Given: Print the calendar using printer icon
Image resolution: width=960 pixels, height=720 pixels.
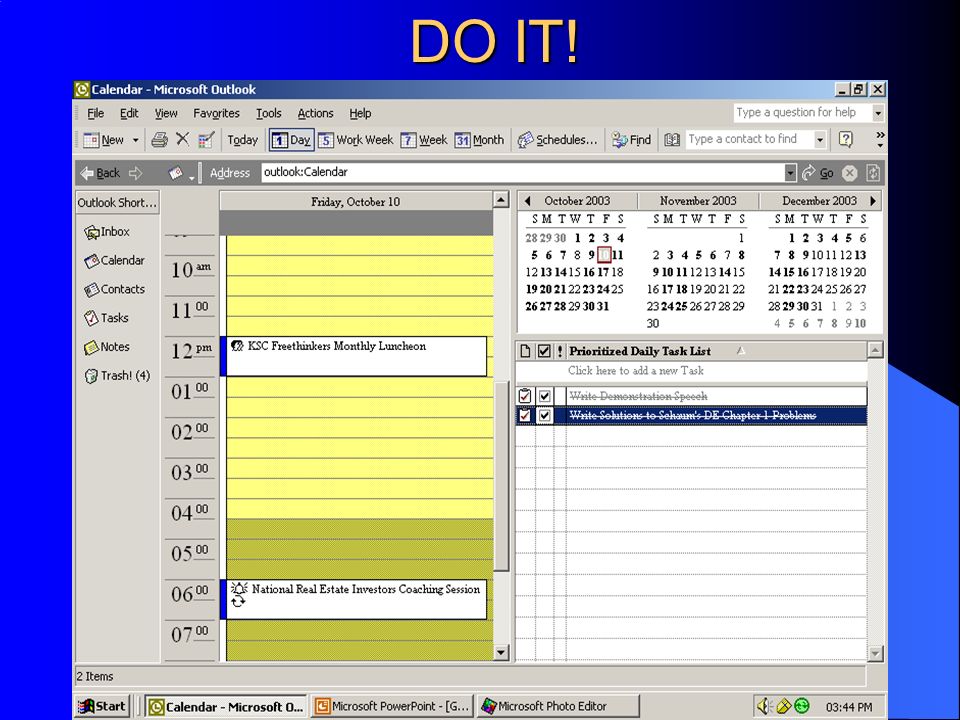Looking at the screenshot, I should [x=159, y=140].
